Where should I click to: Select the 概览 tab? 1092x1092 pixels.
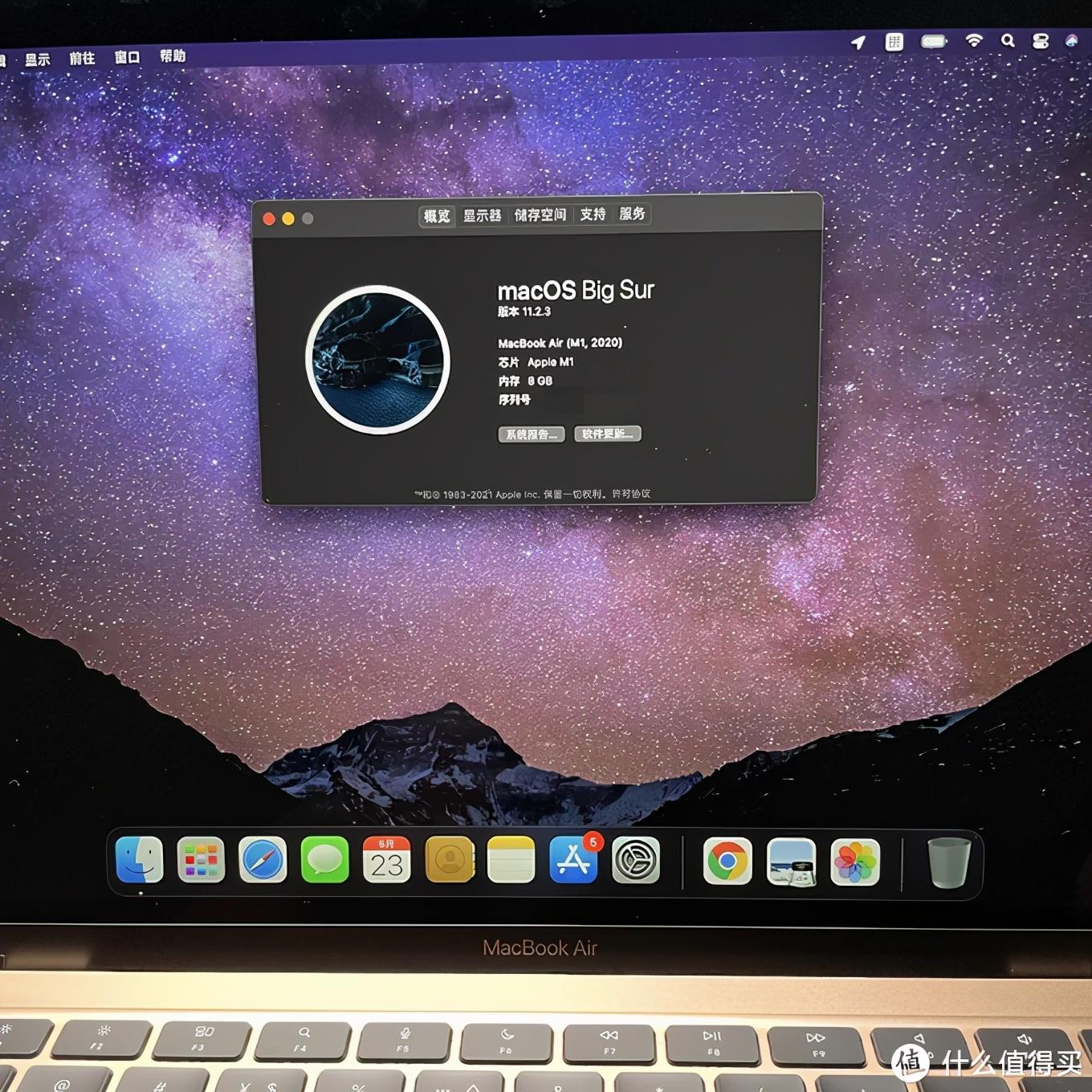437,216
